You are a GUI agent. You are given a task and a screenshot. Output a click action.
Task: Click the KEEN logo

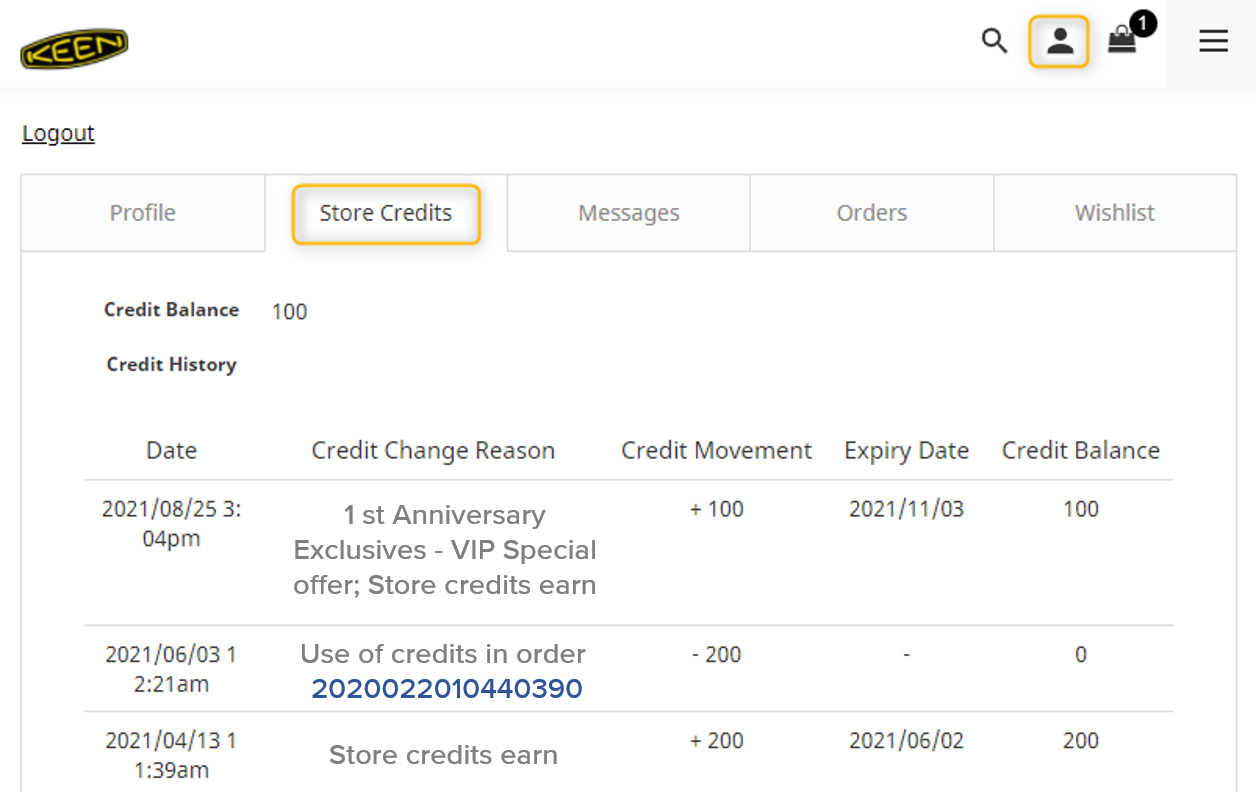coord(74,48)
